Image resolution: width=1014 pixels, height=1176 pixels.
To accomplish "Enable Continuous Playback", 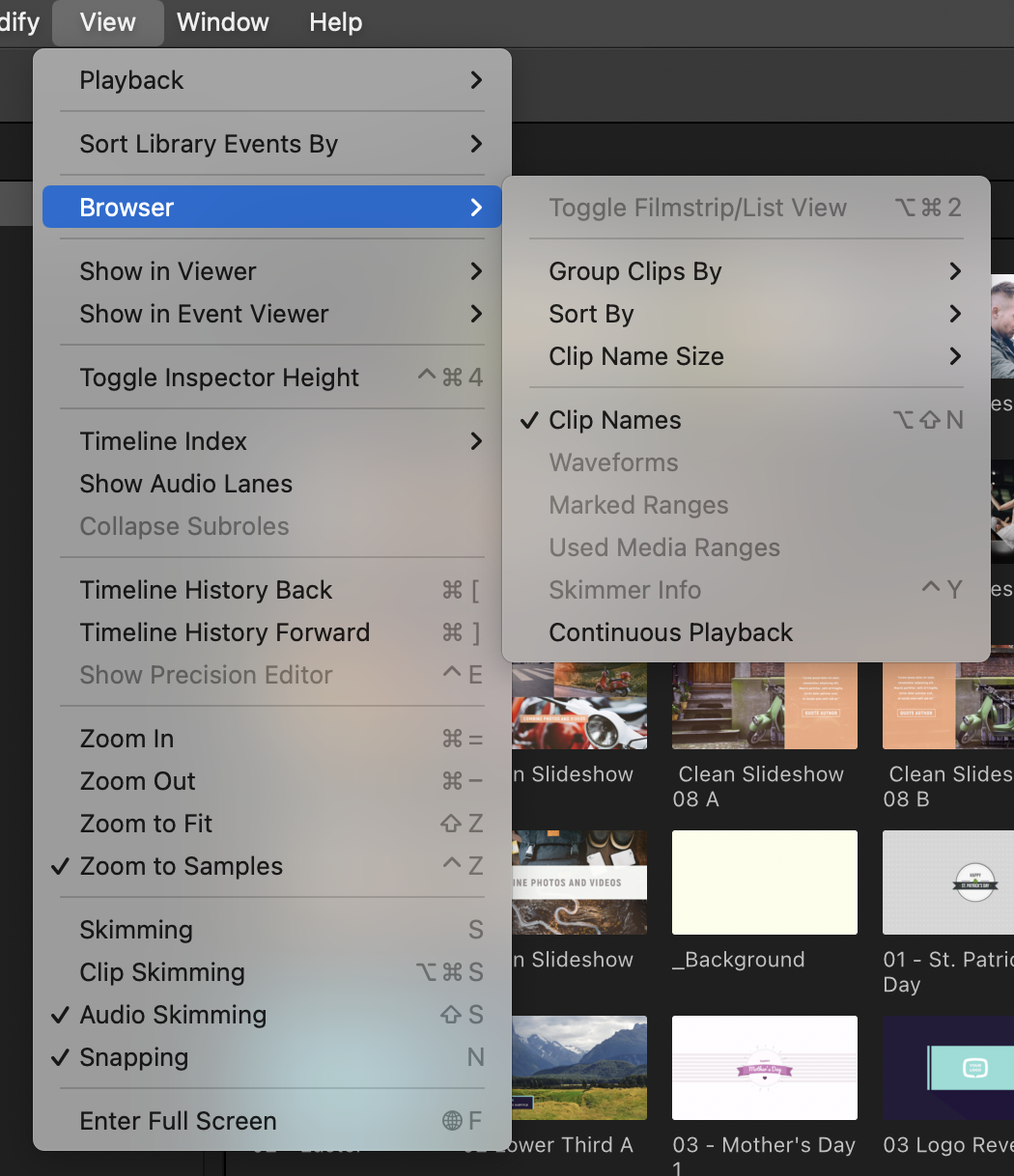I will (670, 632).
